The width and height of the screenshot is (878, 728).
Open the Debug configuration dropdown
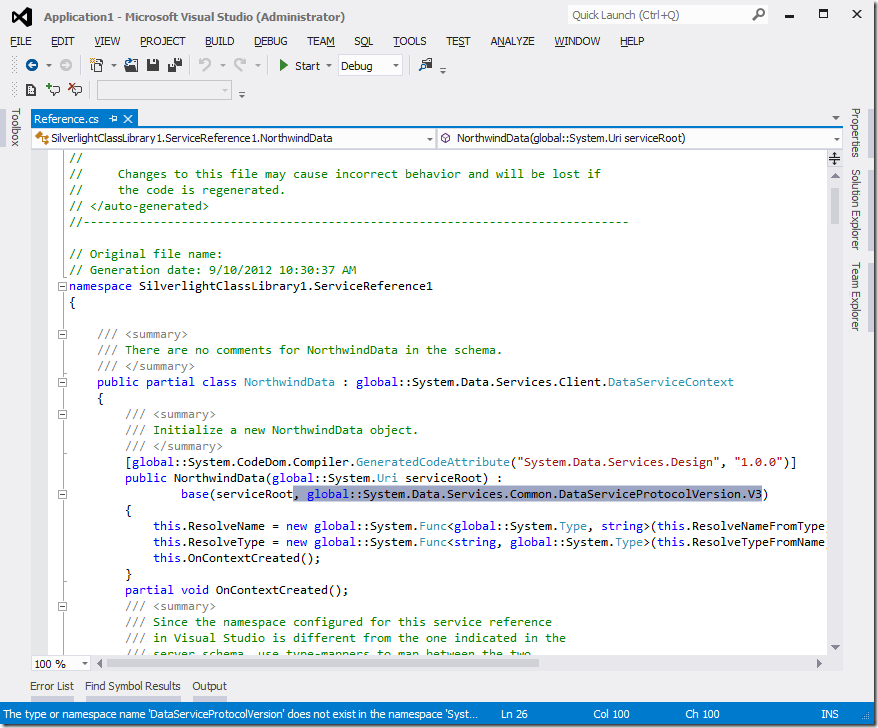click(396, 66)
